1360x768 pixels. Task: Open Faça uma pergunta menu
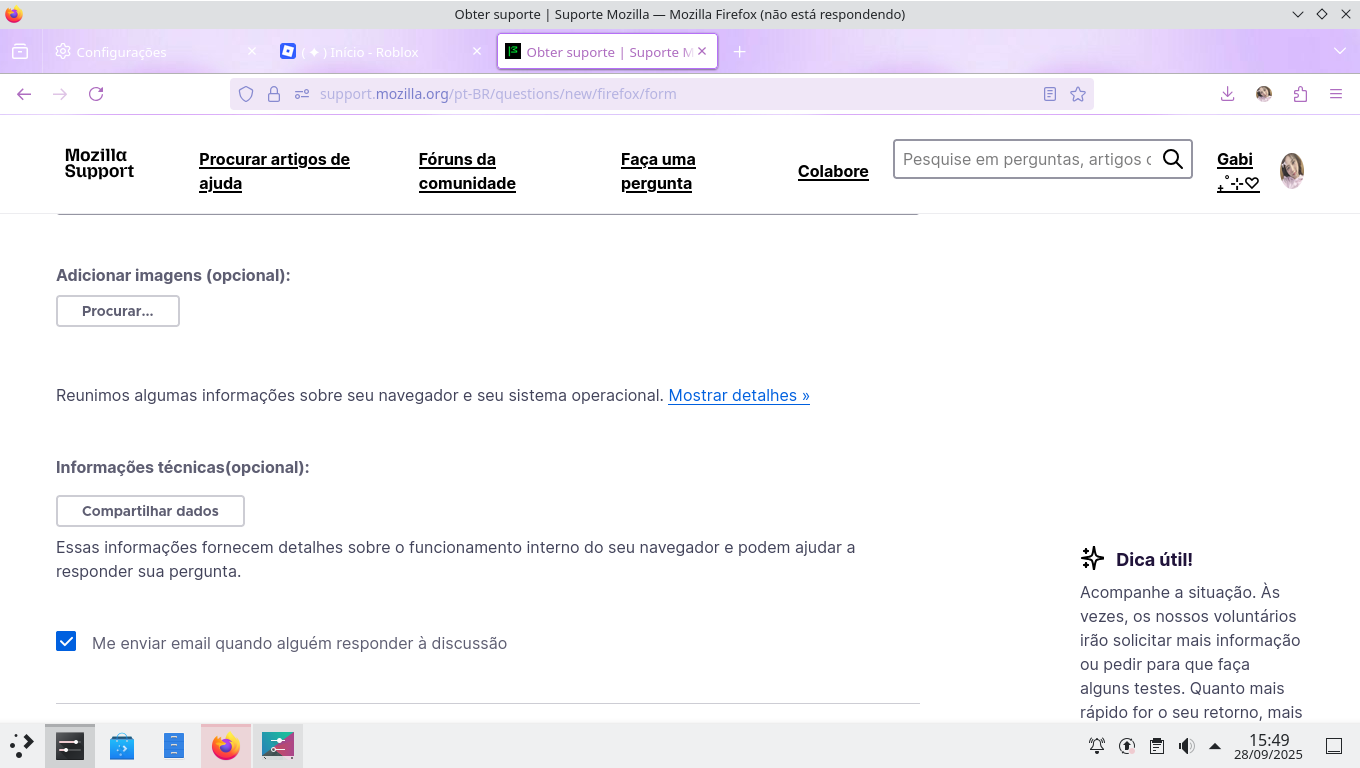pyautogui.click(x=658, y=171)
